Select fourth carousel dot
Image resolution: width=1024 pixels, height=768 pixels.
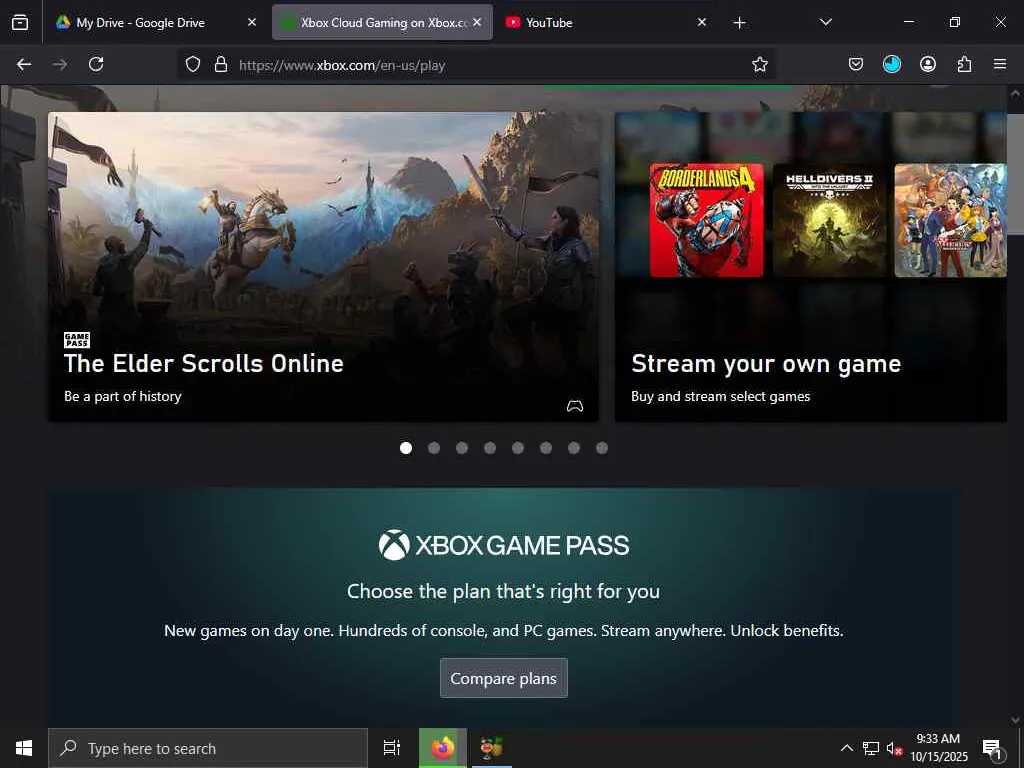(x=490, y=448)
